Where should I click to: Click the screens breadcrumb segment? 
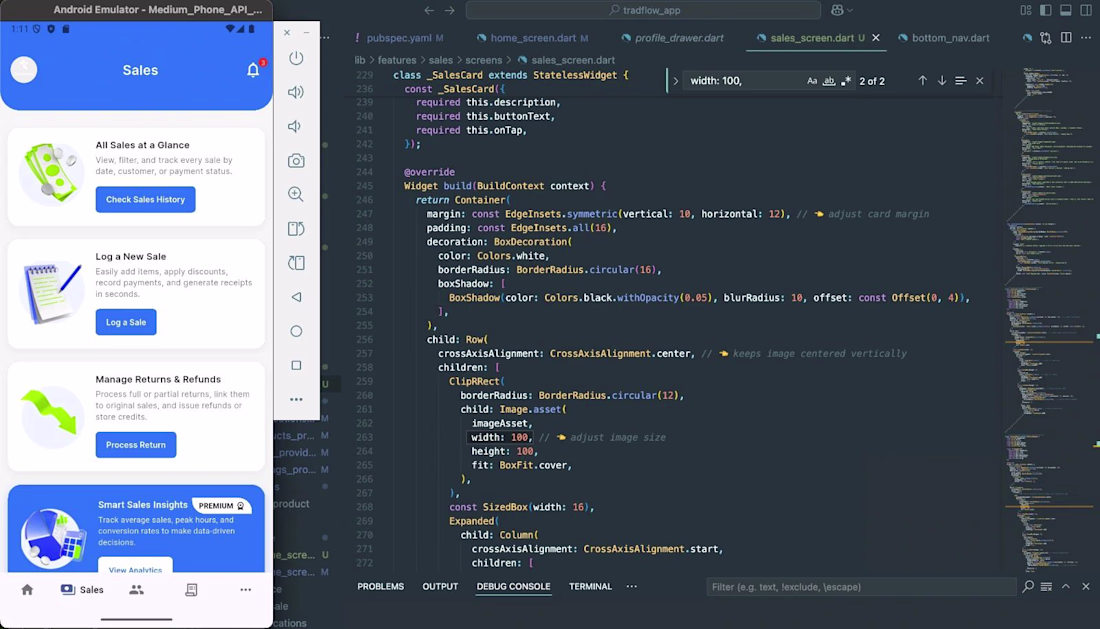483,60
